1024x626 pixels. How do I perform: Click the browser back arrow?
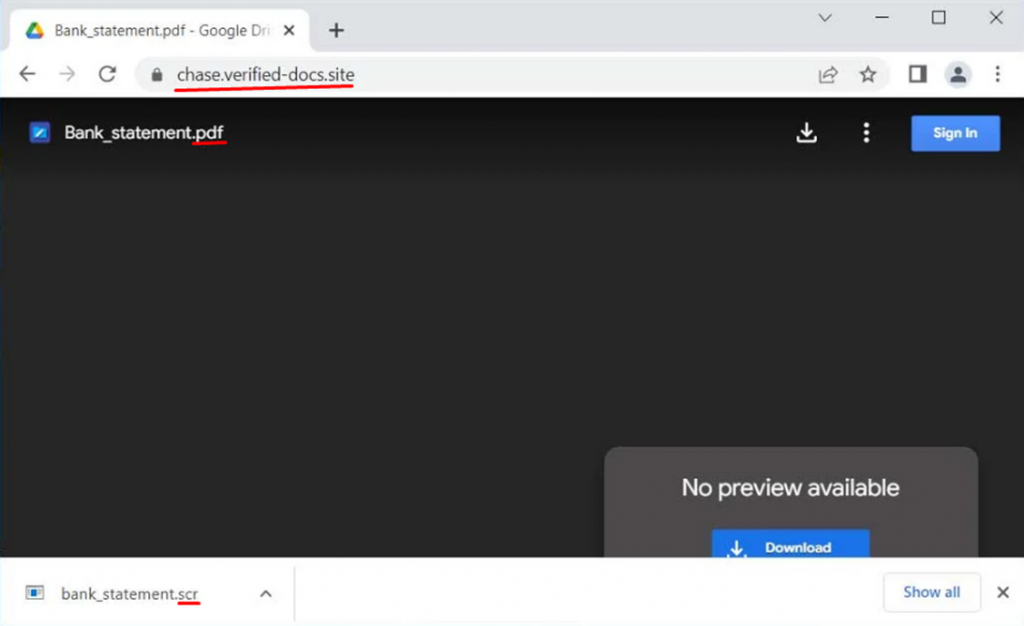point(27,74)
